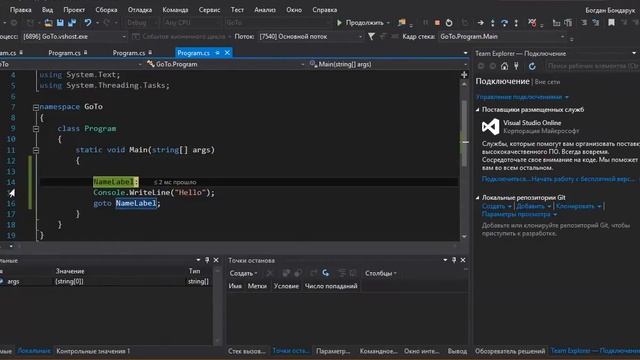This screenshot has width=640, height=360.
Task: Split the editor with the plus icon
Action: coord(464,75)
